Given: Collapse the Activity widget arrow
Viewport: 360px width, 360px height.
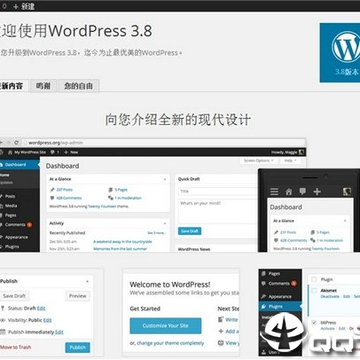Looking at the screenshot, I should point(165,223).
